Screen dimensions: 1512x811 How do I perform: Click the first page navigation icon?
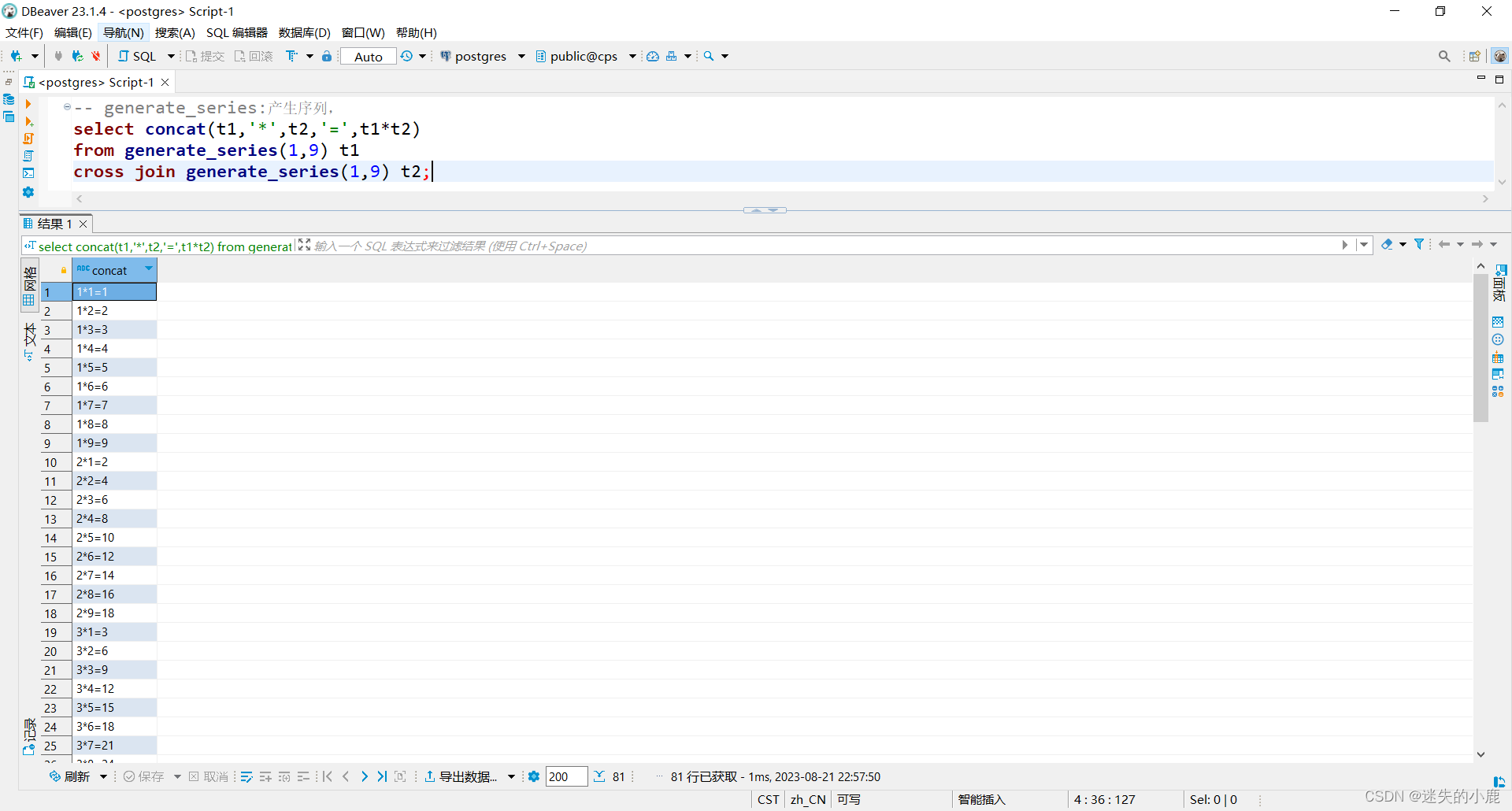coord(328,776)
